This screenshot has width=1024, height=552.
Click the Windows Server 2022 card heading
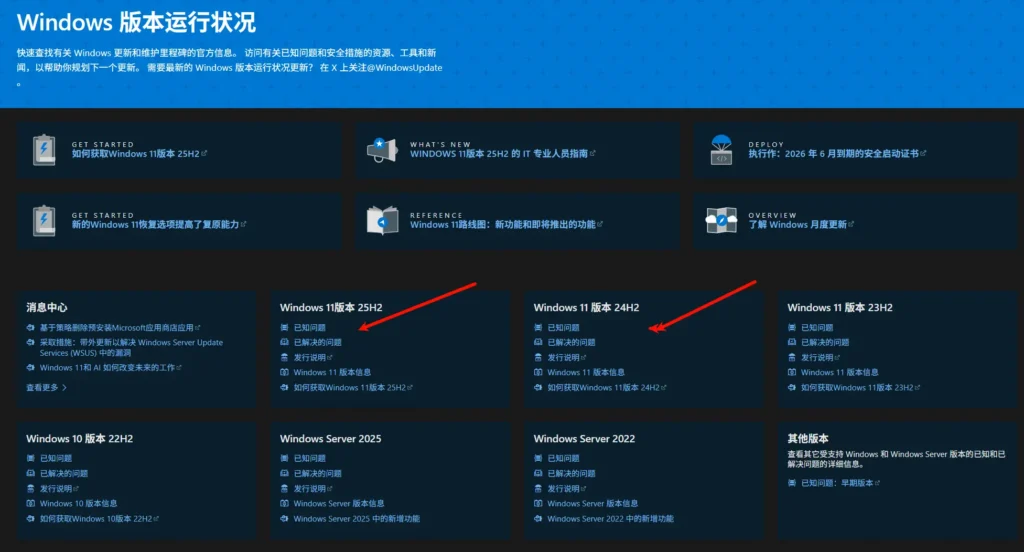coord(584,439)
